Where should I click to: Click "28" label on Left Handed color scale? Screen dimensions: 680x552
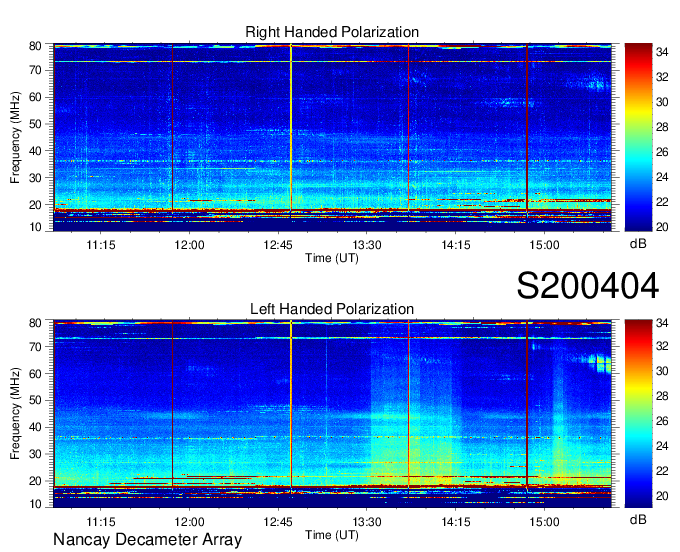click(662, 396)
